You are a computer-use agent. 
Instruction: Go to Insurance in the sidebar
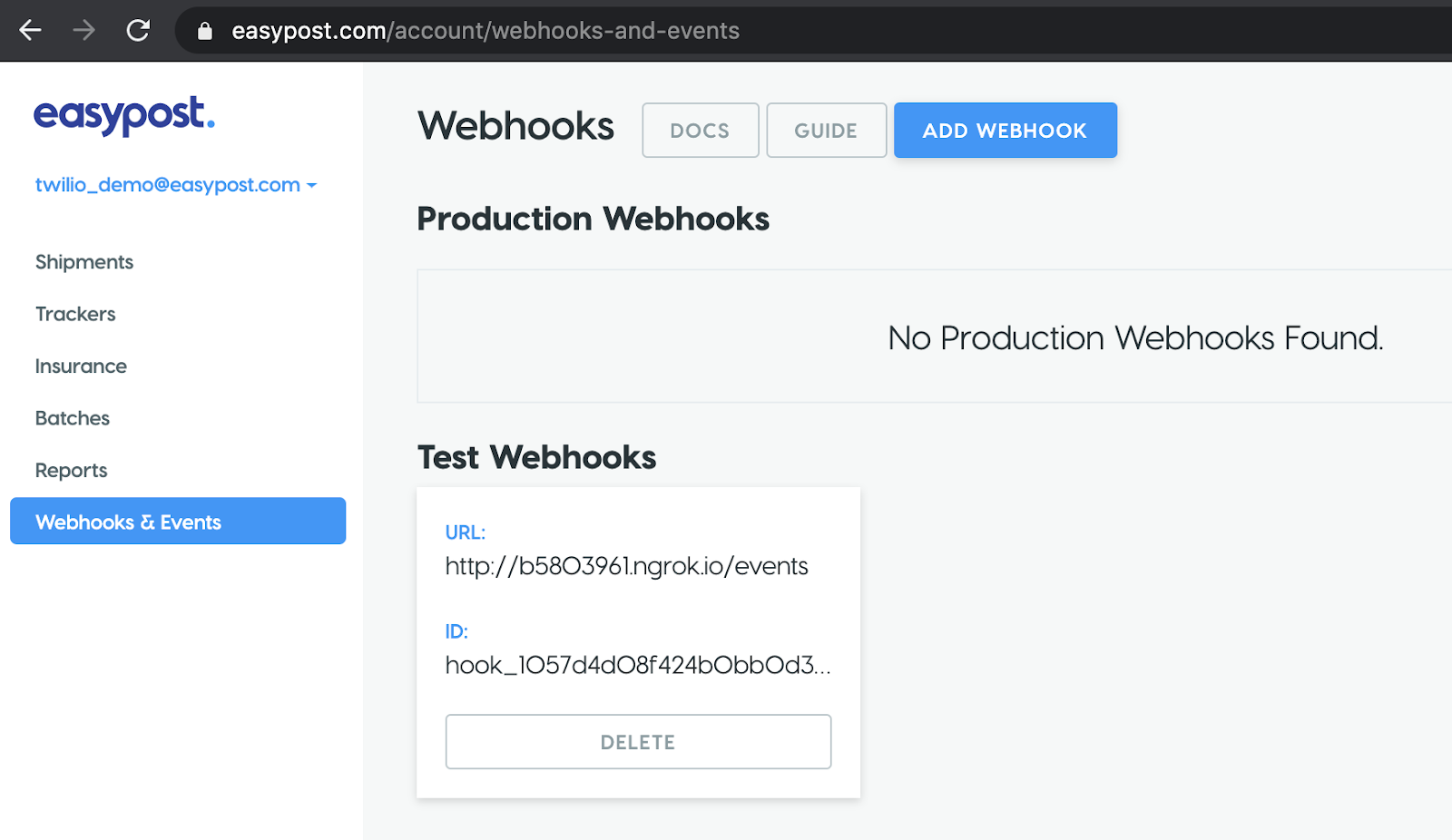point(81,366)
